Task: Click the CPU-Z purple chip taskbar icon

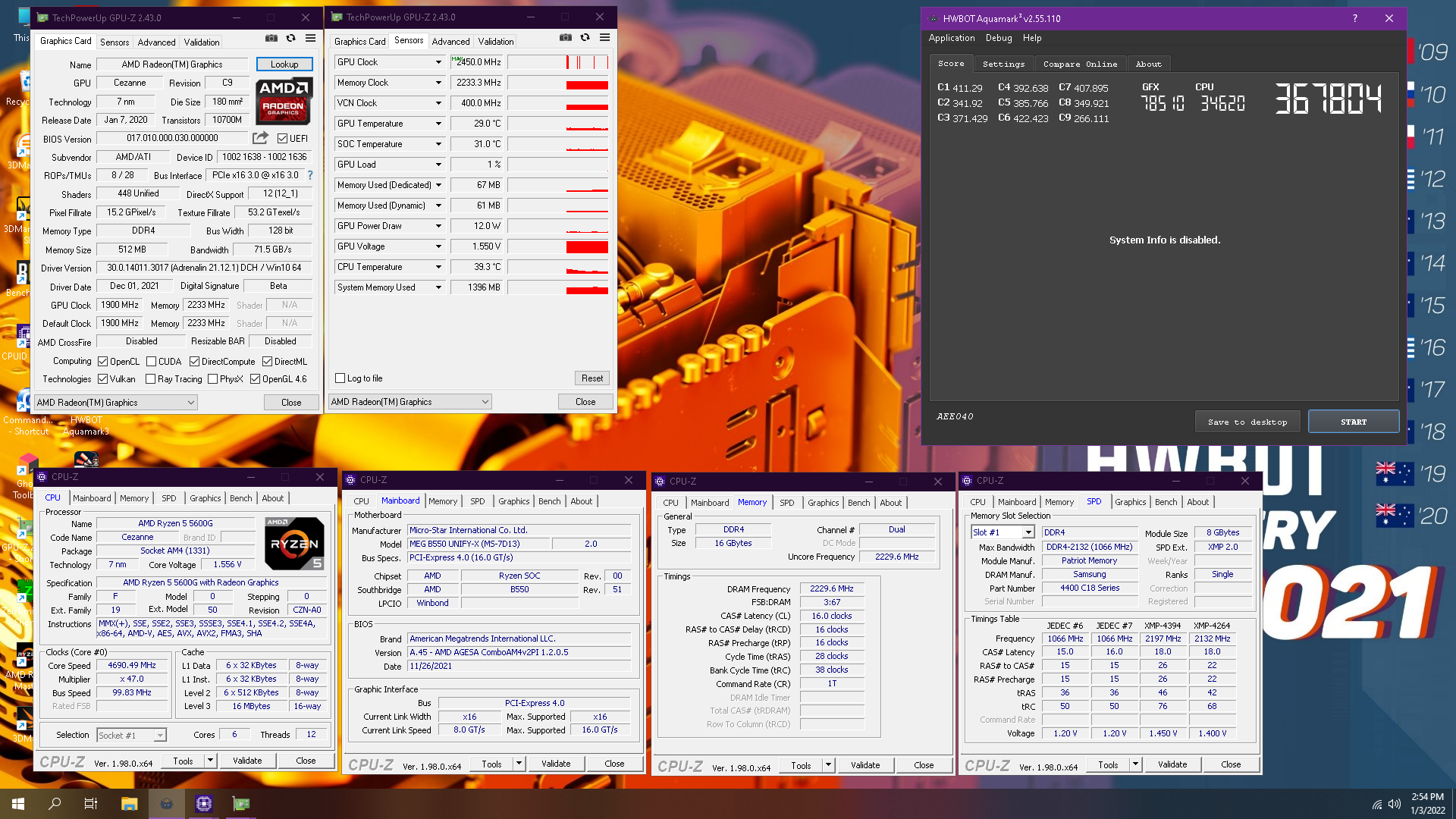Action: click(204, 804)
